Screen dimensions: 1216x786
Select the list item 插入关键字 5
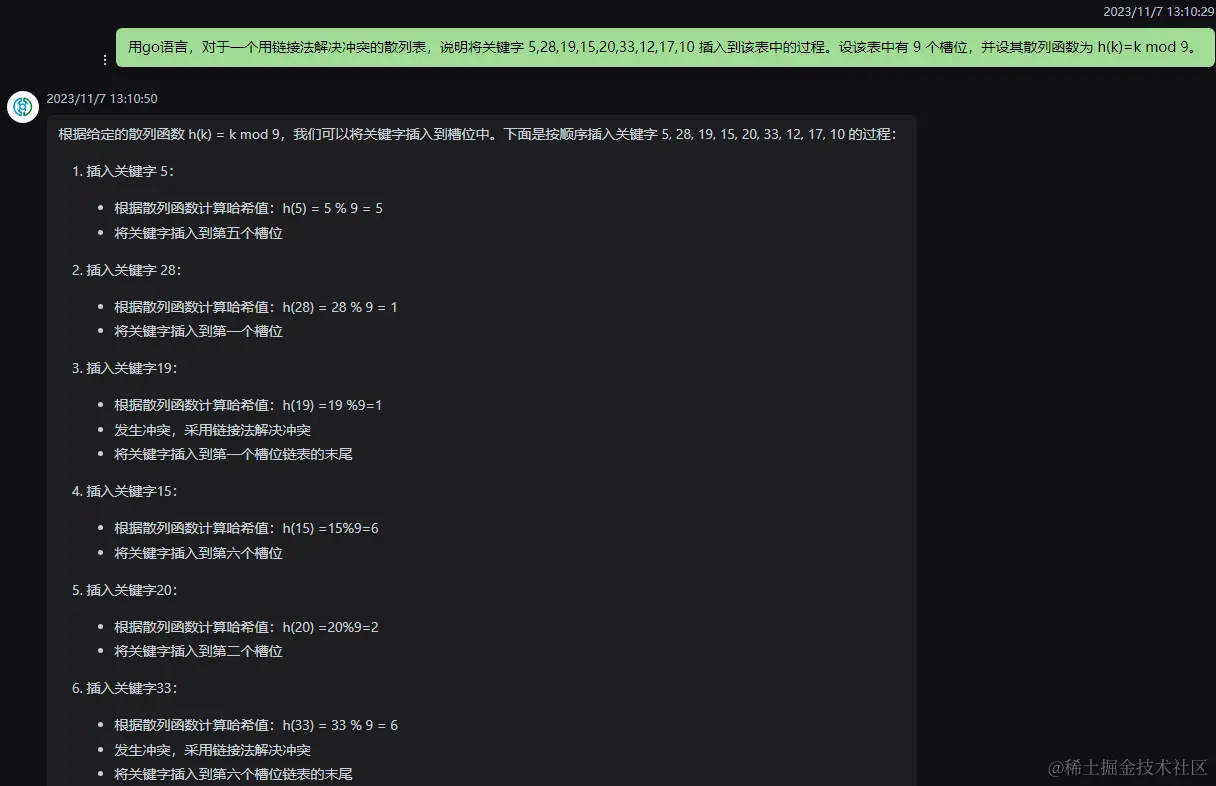click(125, 171)
